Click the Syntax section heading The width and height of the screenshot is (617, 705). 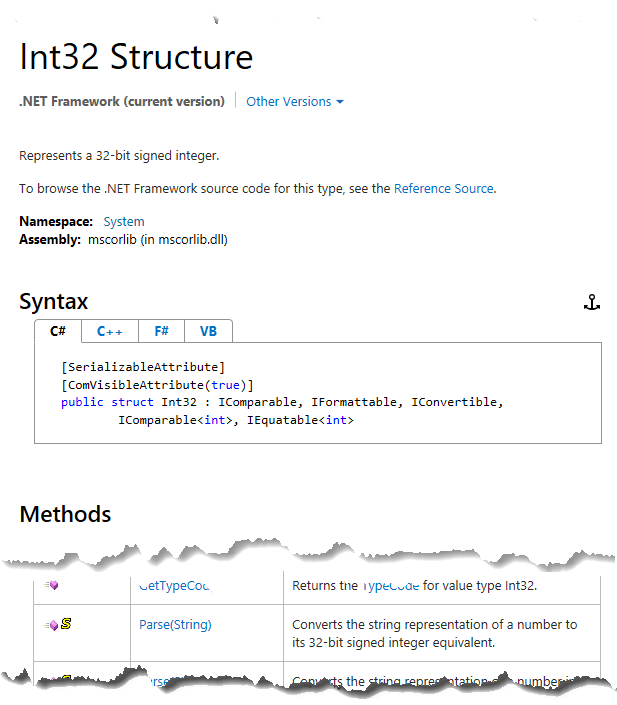[x=54, y=301]
